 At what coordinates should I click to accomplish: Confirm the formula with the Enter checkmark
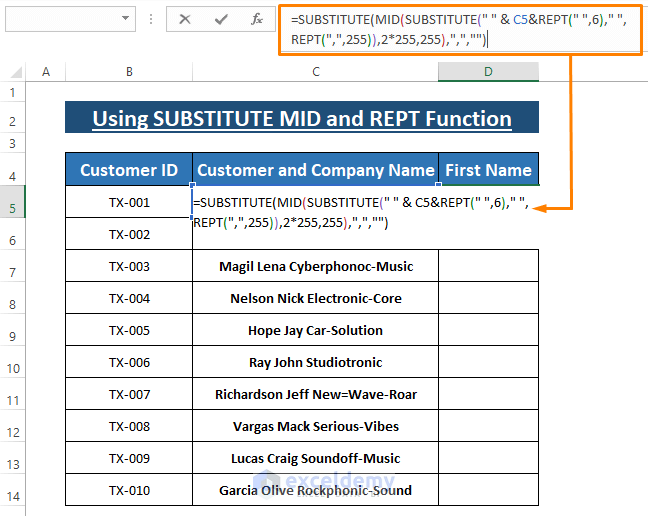tap(221, 19)
